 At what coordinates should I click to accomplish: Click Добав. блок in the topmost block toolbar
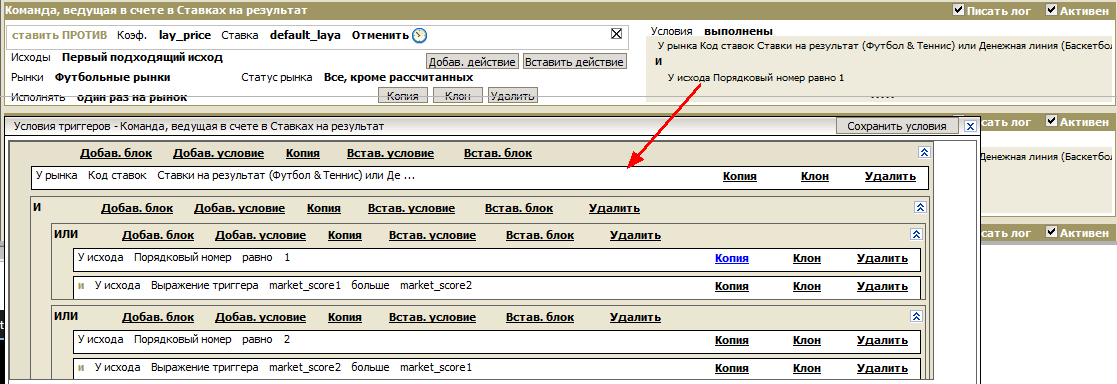click(x=115, y=153)
